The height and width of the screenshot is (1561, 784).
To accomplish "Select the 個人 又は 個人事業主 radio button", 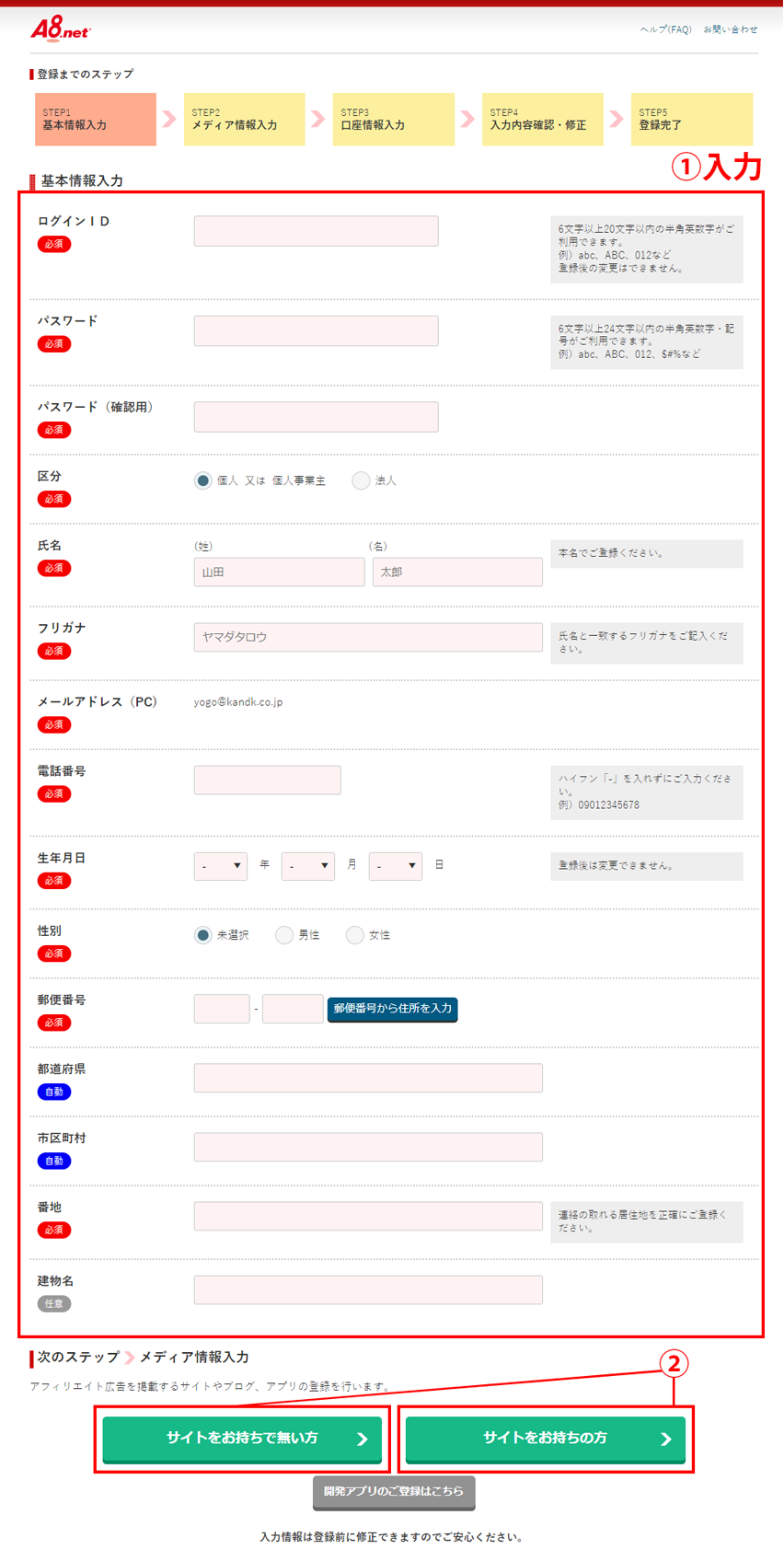I will [203, 480].
